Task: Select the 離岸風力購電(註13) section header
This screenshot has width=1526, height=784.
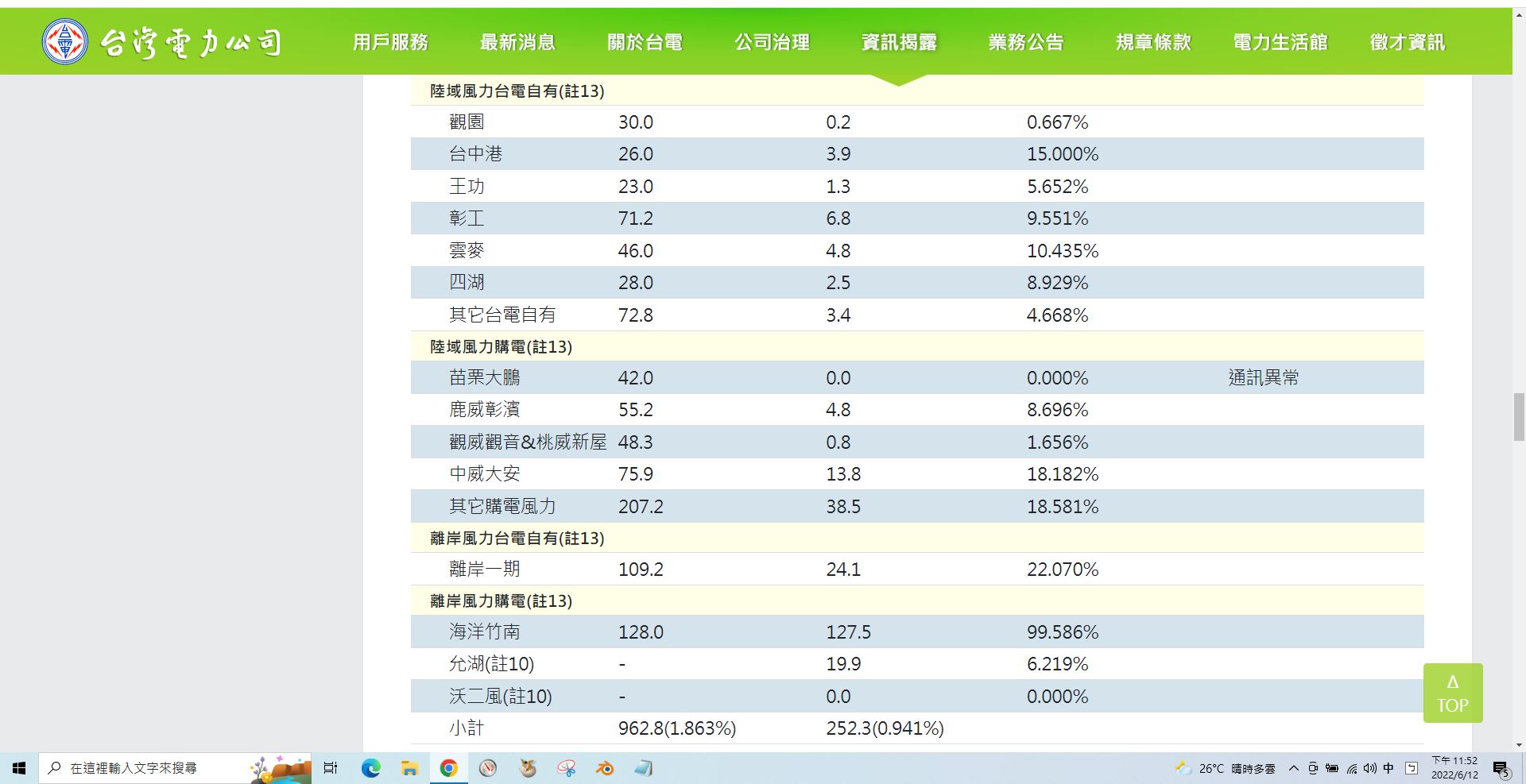Action: coord(502,601)
